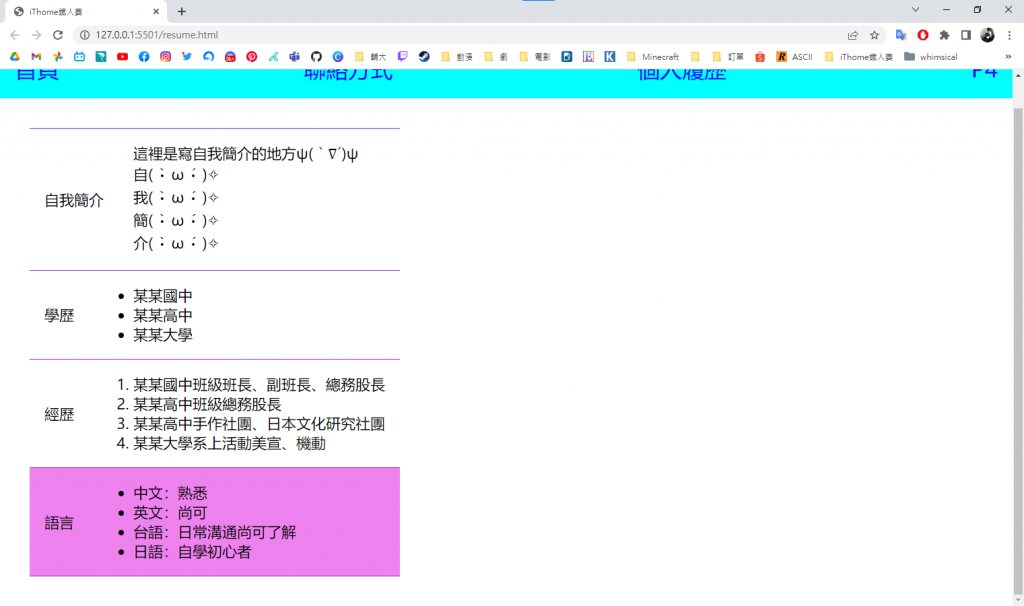Expand the Minecraft bookmarks folder

[652, 57]
